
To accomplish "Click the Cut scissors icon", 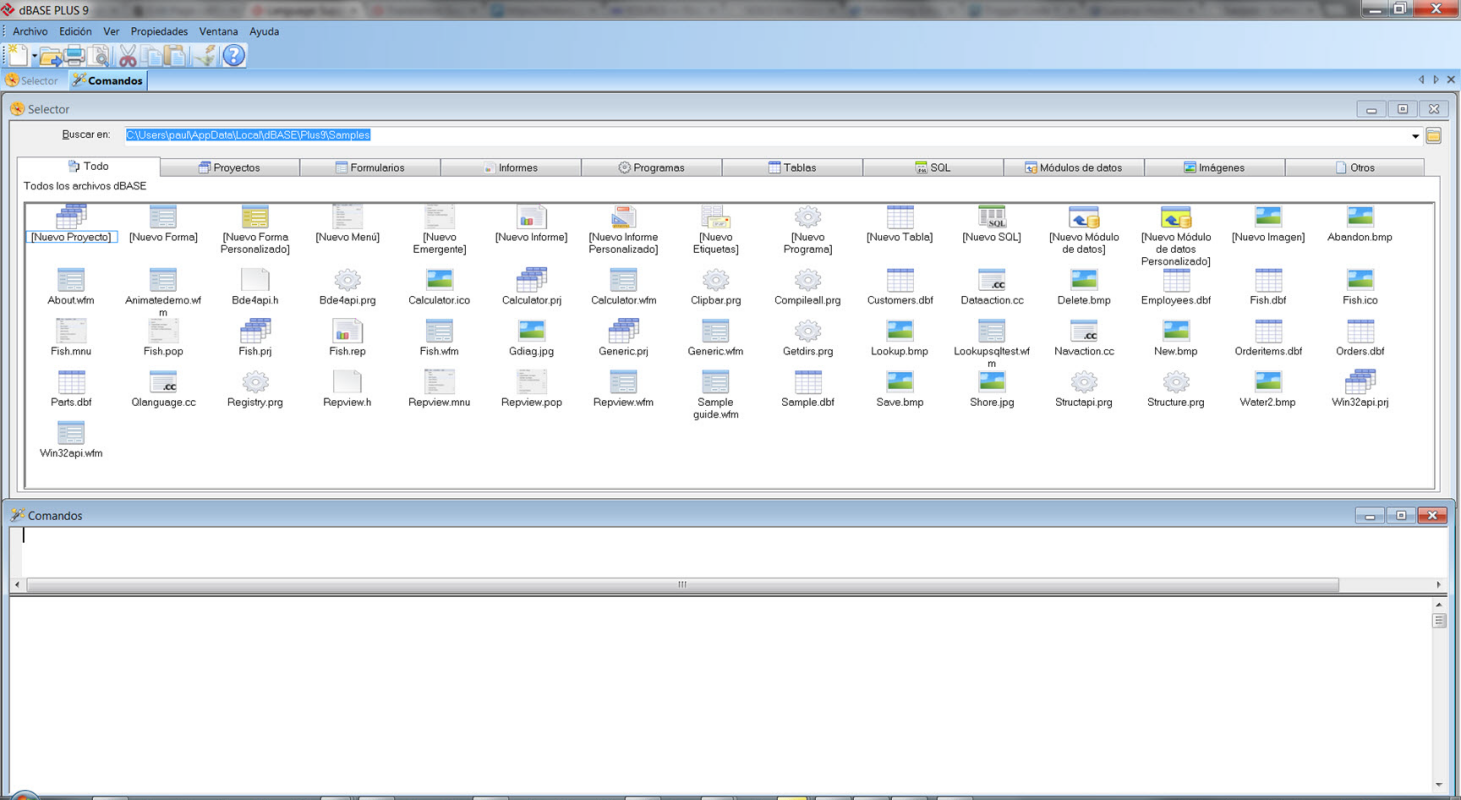I will (x=128, y=56).
